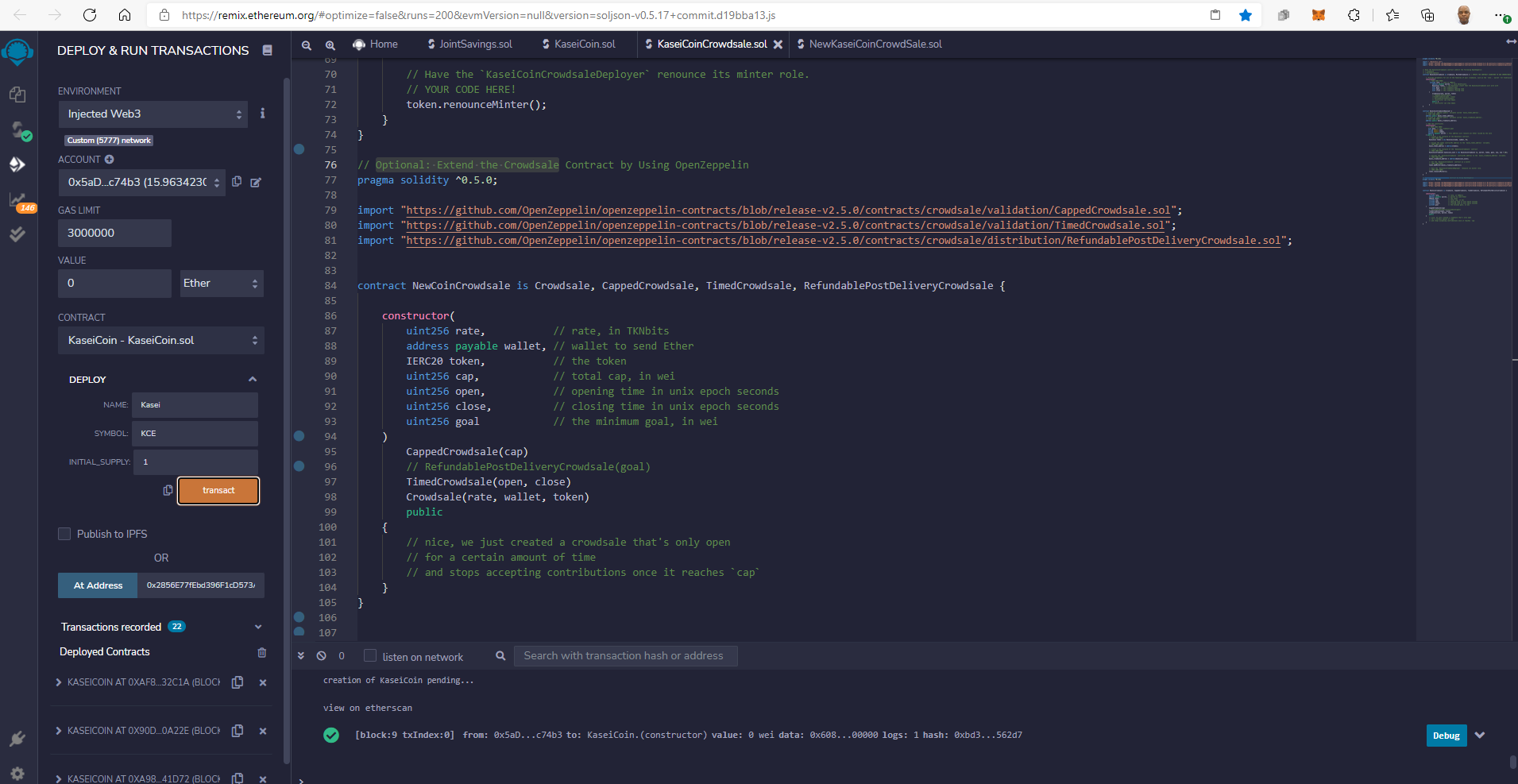Screen dimensions: 1518x784
Task: Open the TimedCrowdsale.sol import URL
Action: click(786, 226)
